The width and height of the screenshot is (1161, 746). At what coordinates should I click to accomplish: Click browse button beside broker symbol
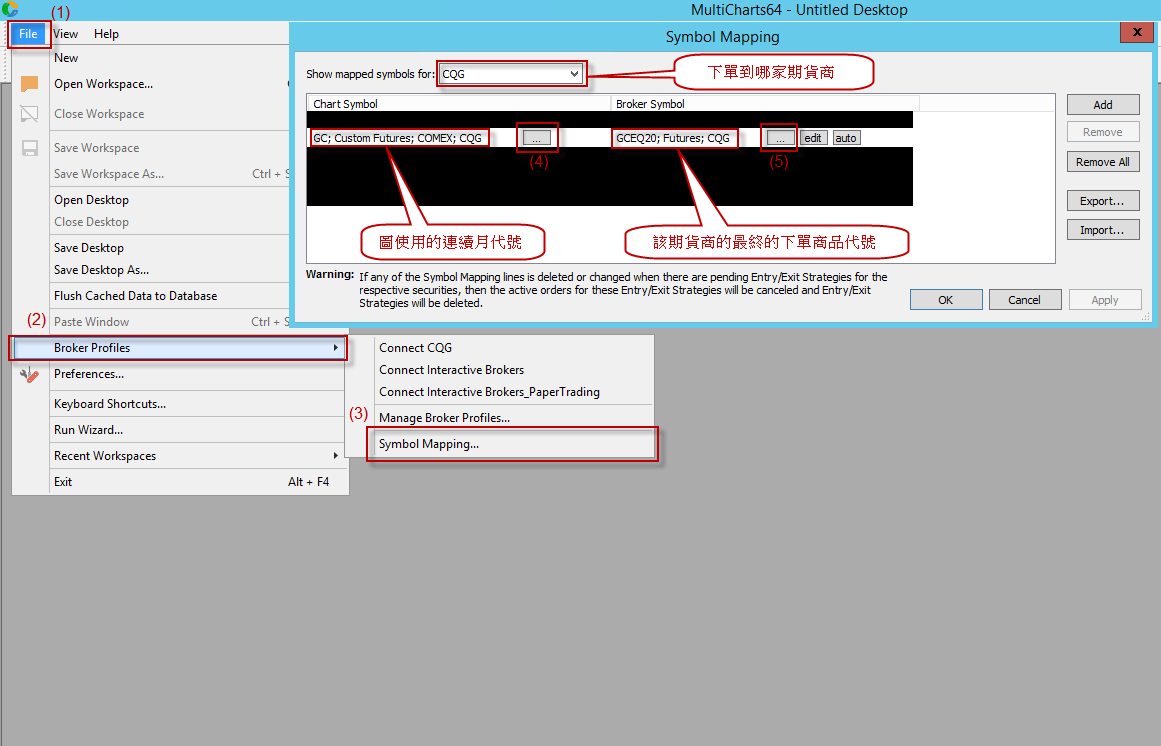(x=780, y=138)
